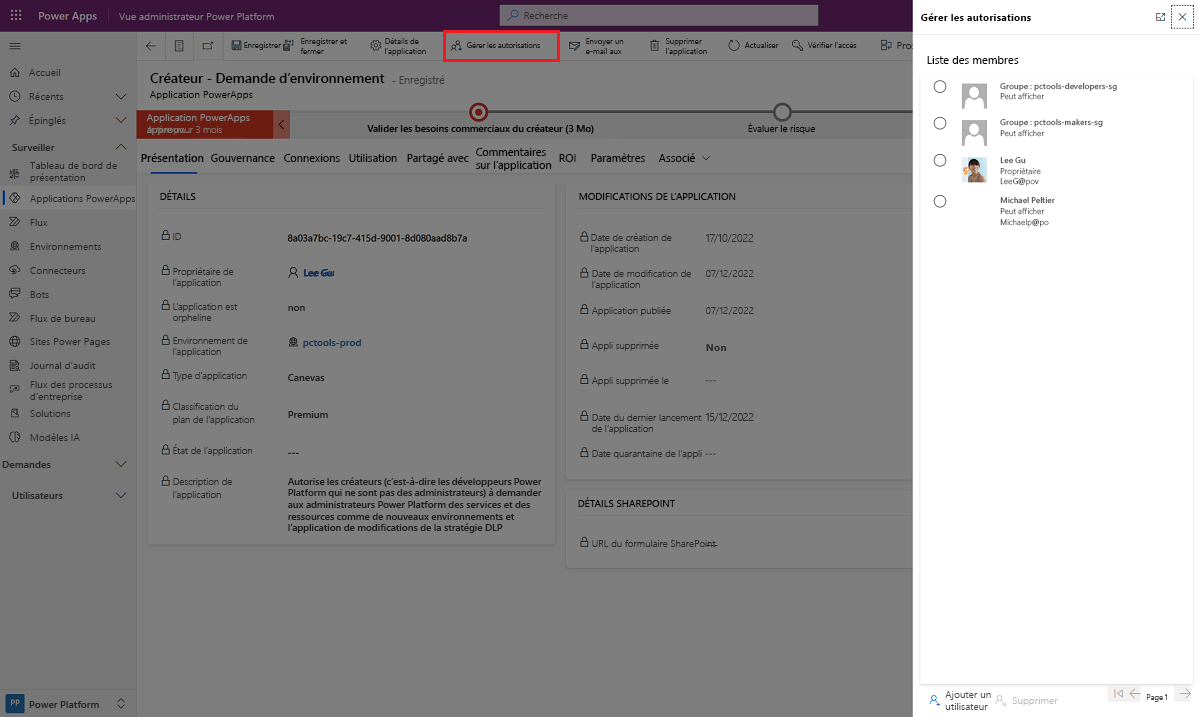This screenshot has width=1200, height=717.
Task: Click the Actualiser refresh command
Action: coord(753,46)
